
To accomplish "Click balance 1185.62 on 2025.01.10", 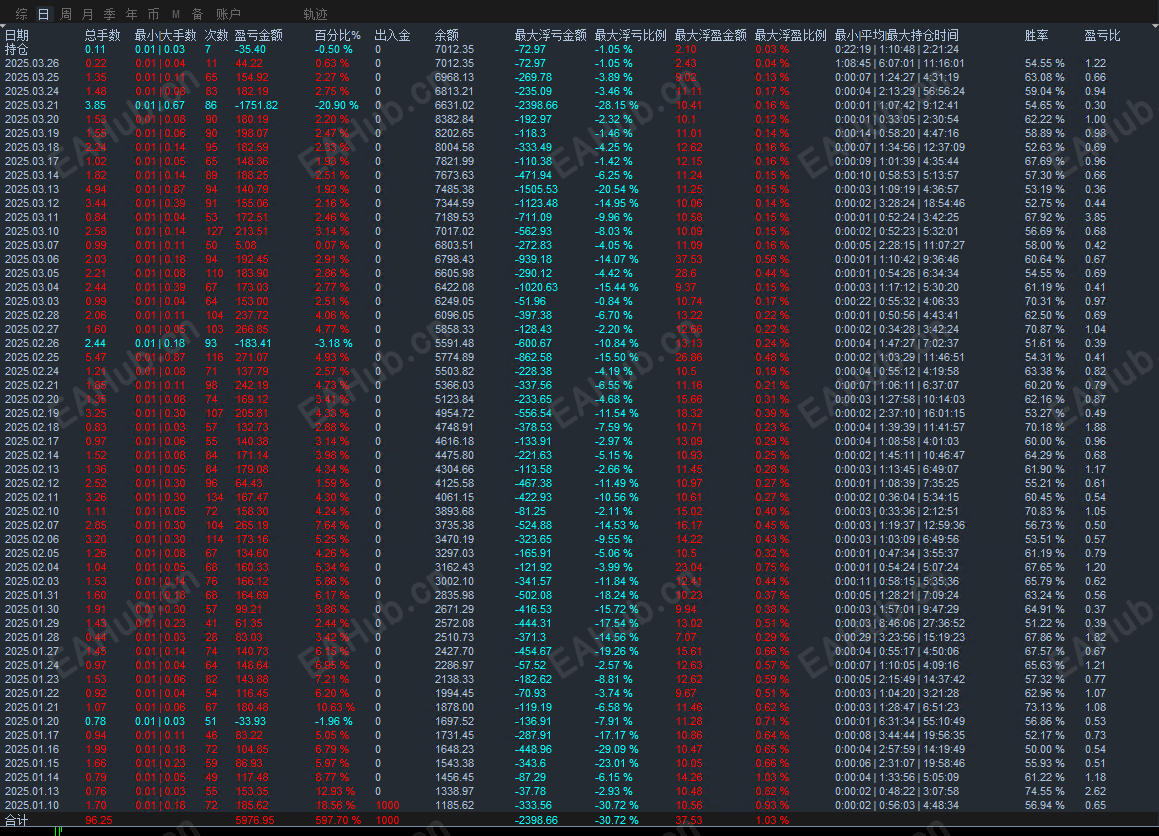I will coord(454,805).
